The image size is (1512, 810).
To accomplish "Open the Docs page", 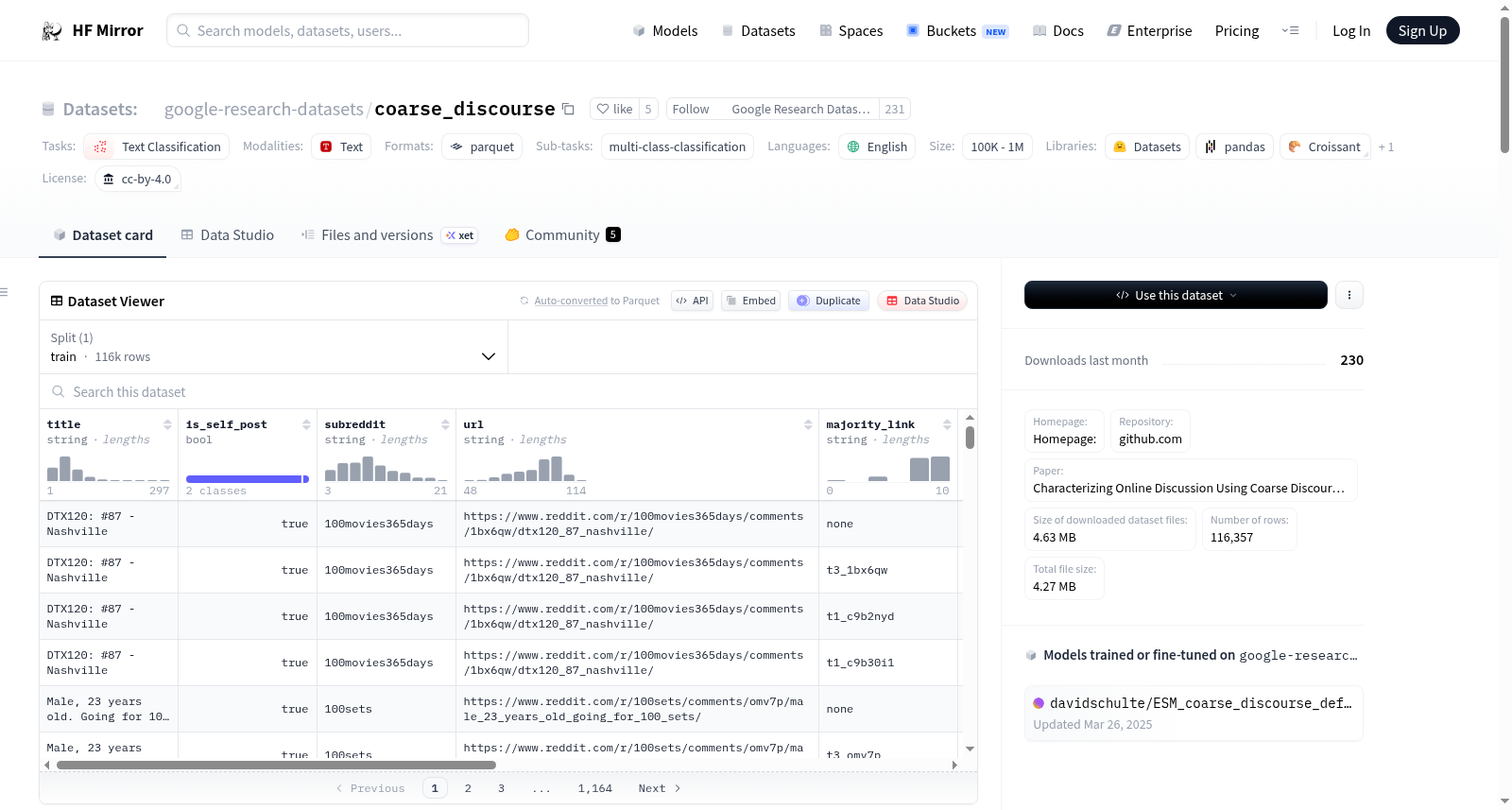I will [1057, 31].
